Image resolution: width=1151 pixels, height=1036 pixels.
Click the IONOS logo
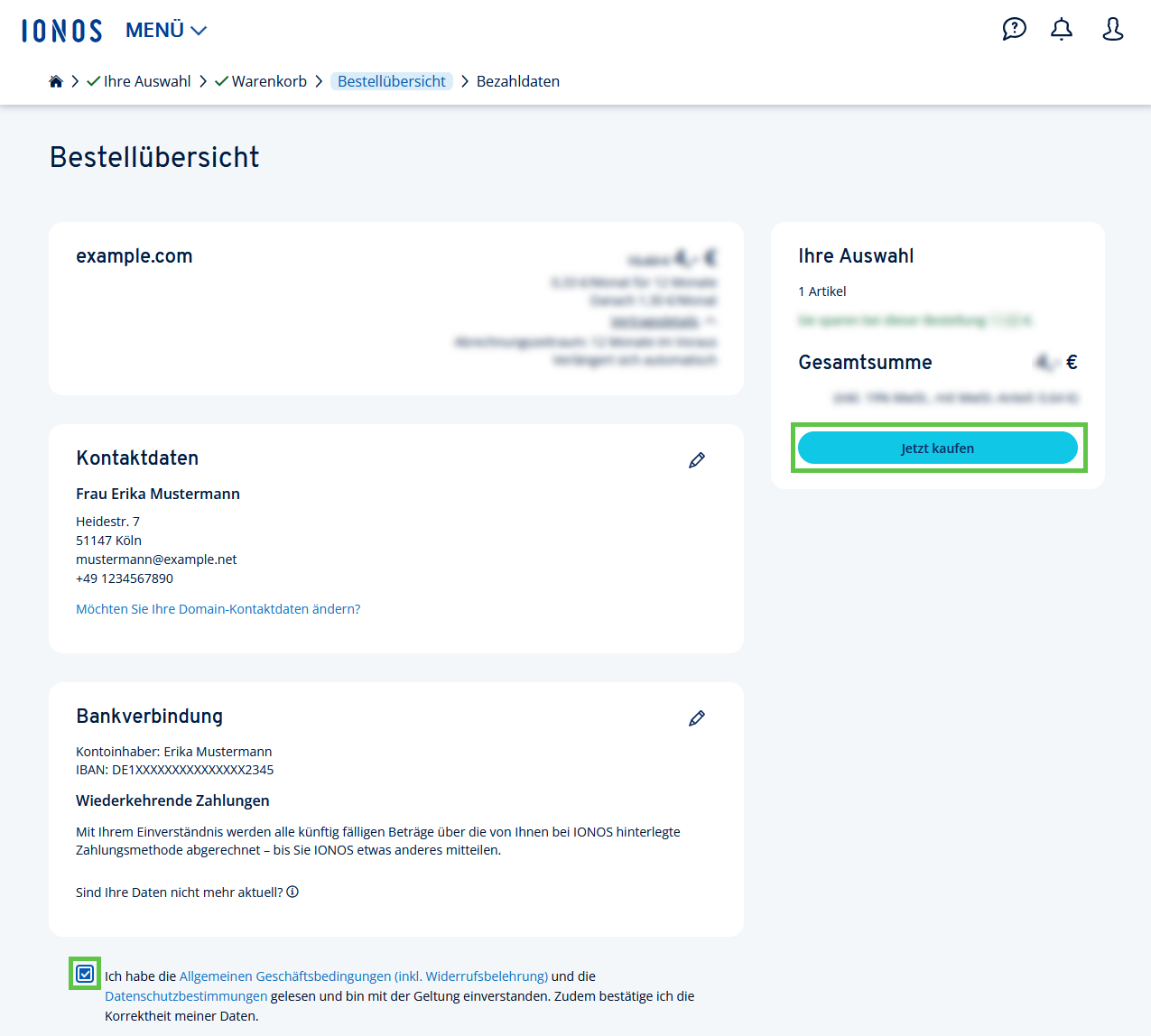(x=60, y=30)
